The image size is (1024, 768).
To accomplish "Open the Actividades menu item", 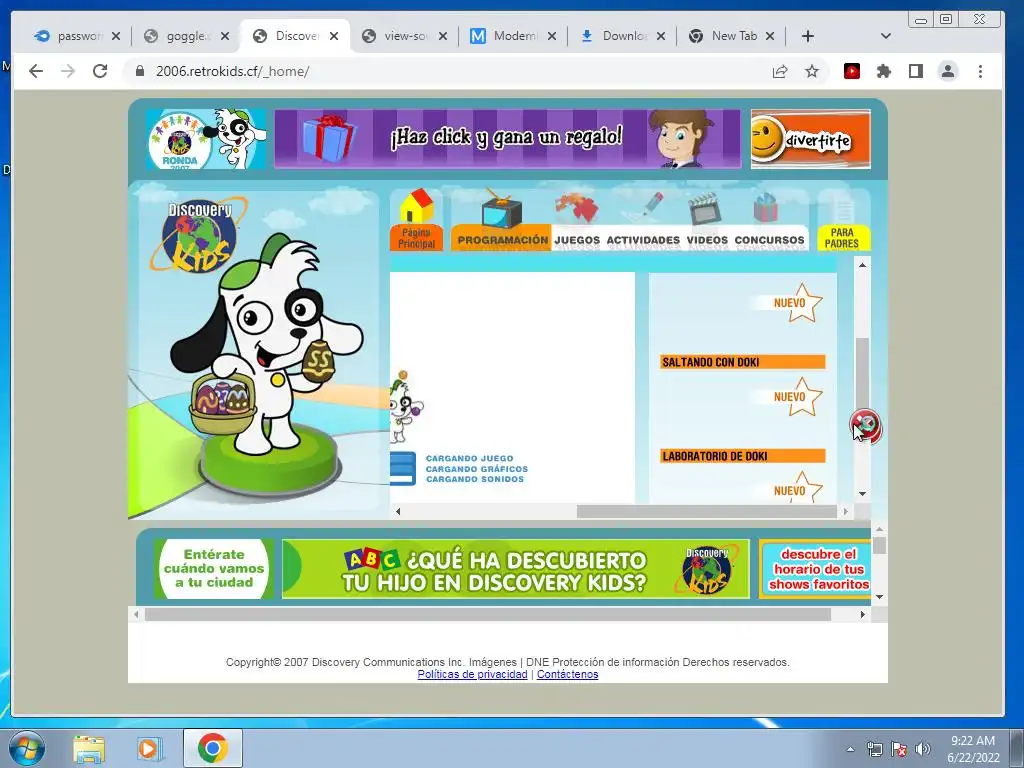I will click(x=643, y=223).
